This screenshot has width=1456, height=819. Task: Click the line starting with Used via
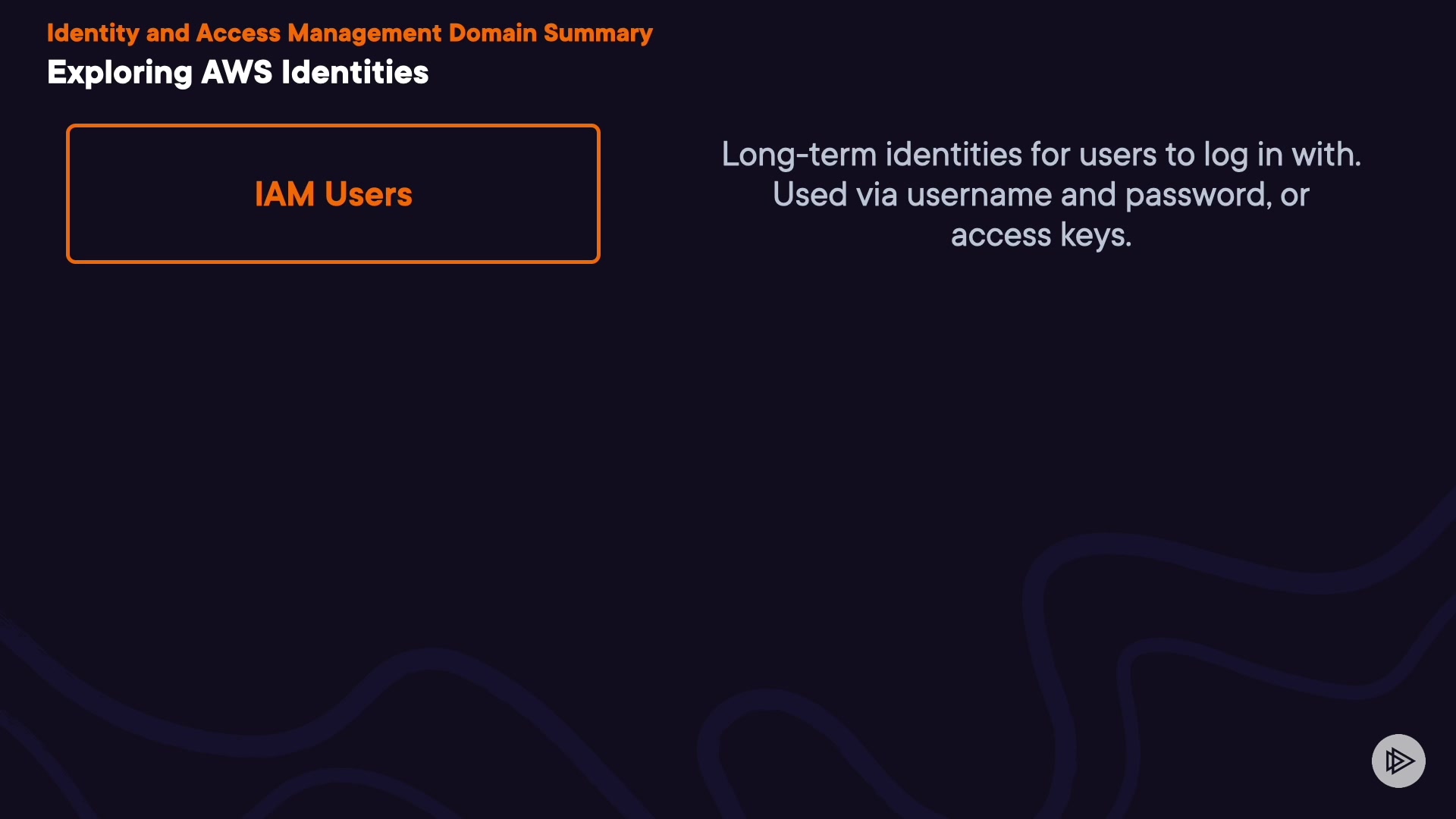pyautogui.click(x=1040, y=195)
